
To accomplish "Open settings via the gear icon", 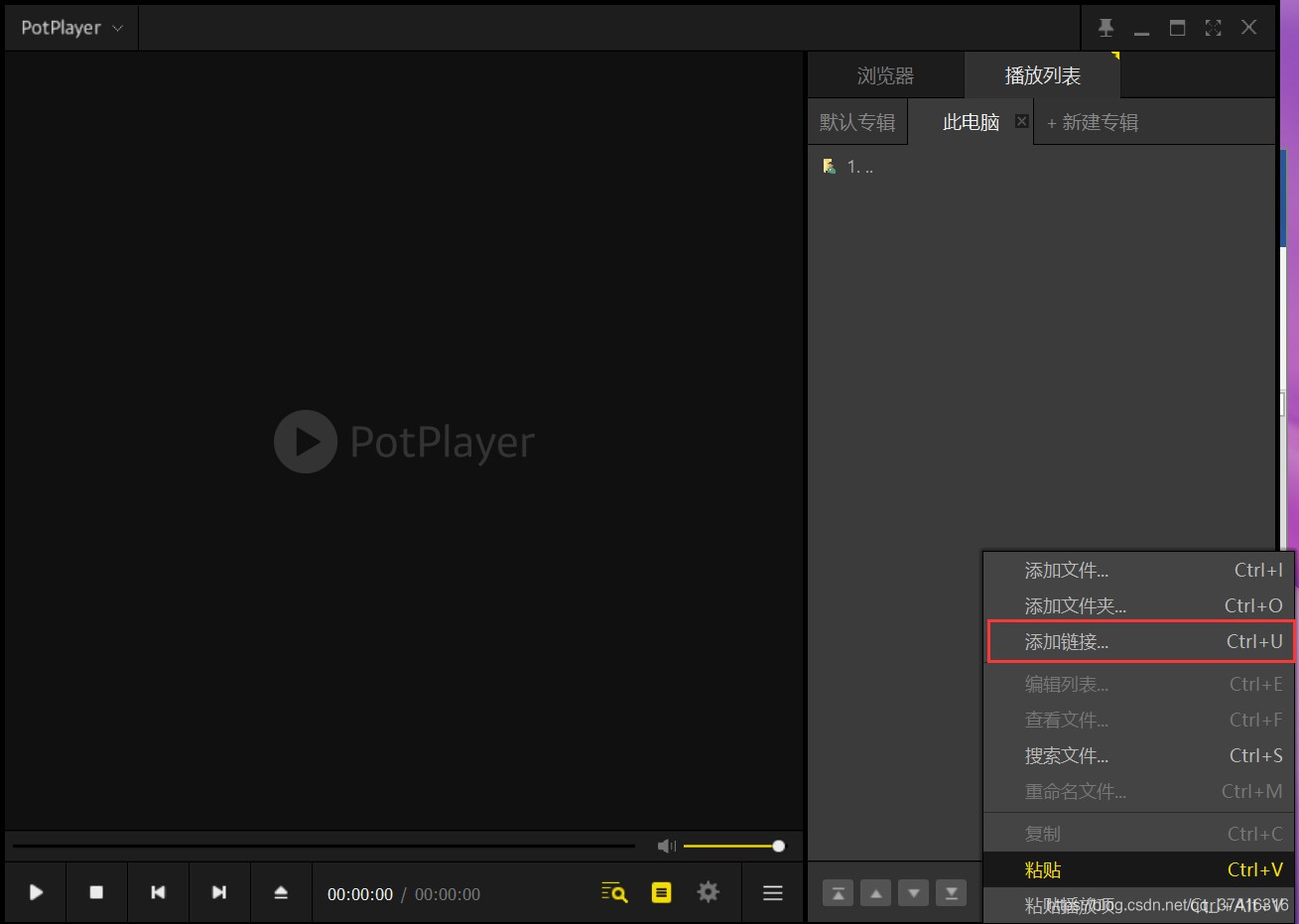I will [708, 892].
